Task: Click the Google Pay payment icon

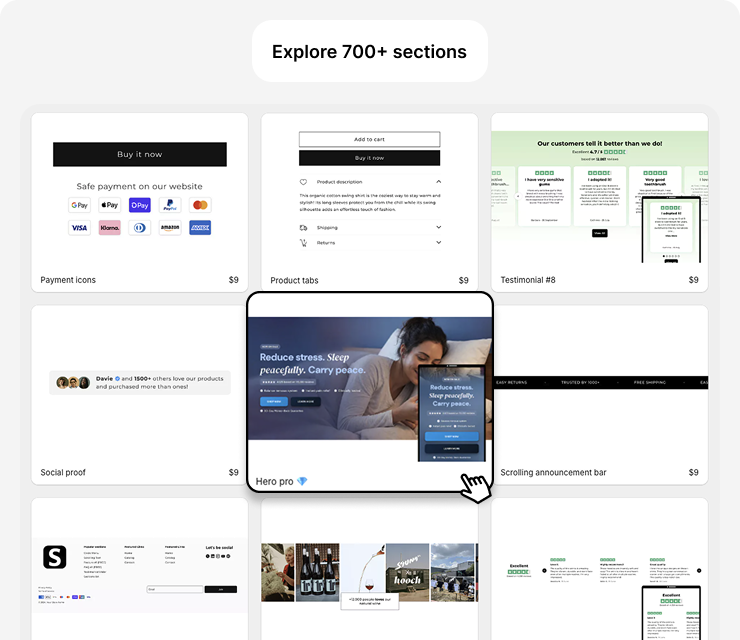Action: 79,205
